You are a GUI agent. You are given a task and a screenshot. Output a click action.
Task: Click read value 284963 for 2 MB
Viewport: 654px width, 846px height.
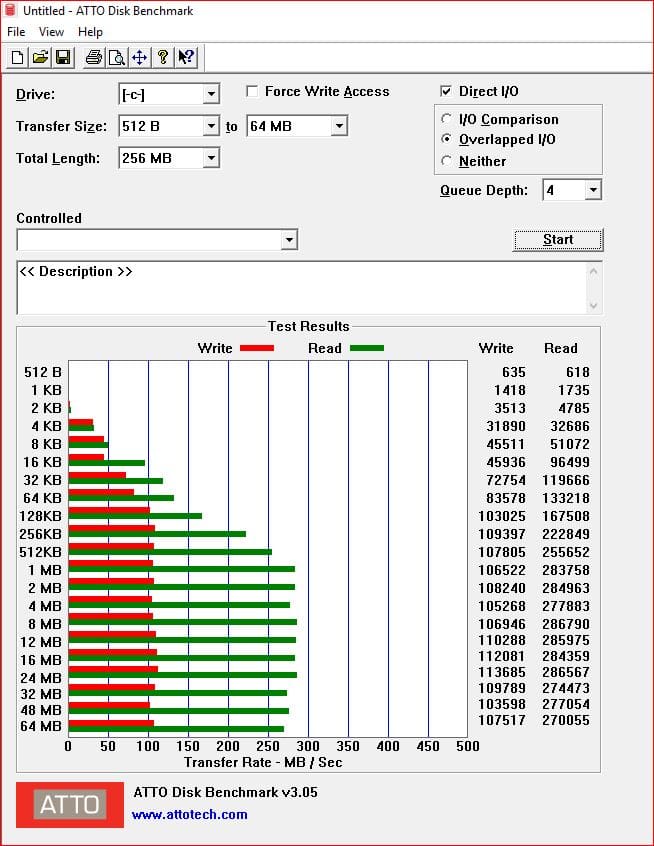[566, 588]
